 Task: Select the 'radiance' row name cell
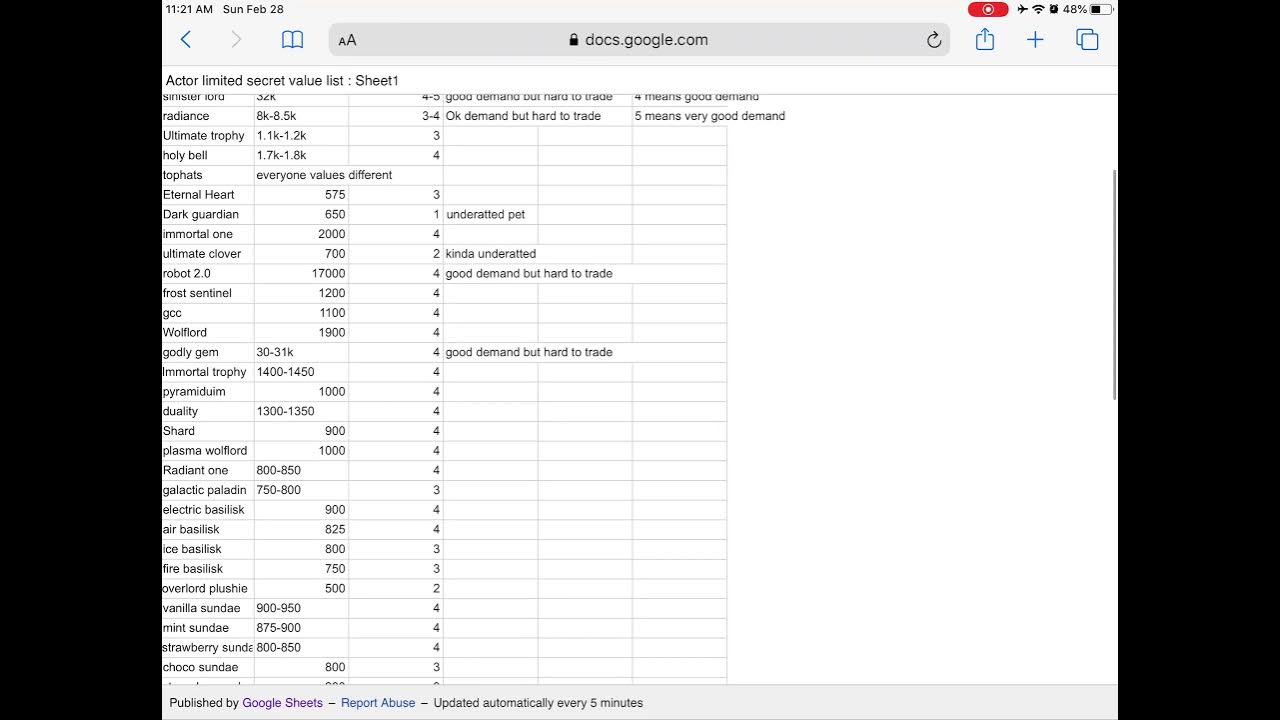point(208,116)
